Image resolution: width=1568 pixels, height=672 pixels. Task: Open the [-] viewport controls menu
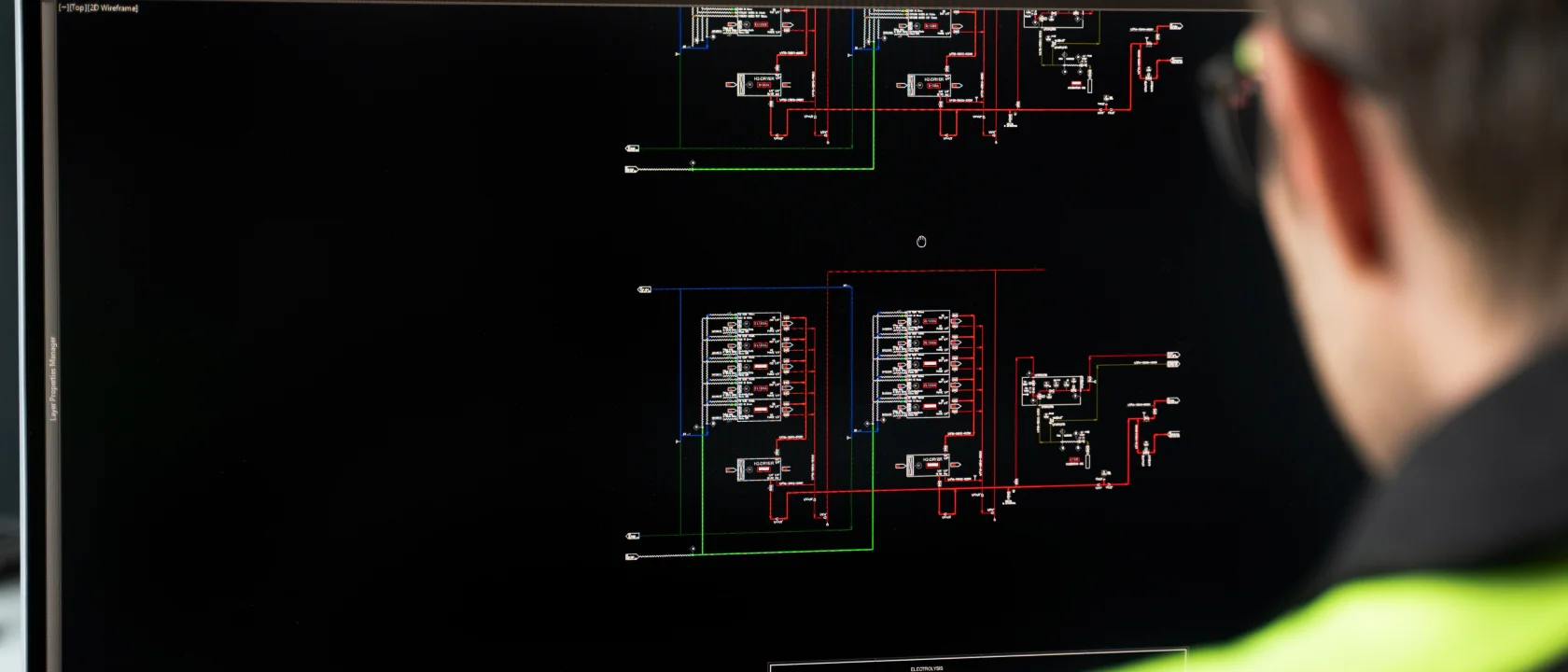(x=63, y=7)
